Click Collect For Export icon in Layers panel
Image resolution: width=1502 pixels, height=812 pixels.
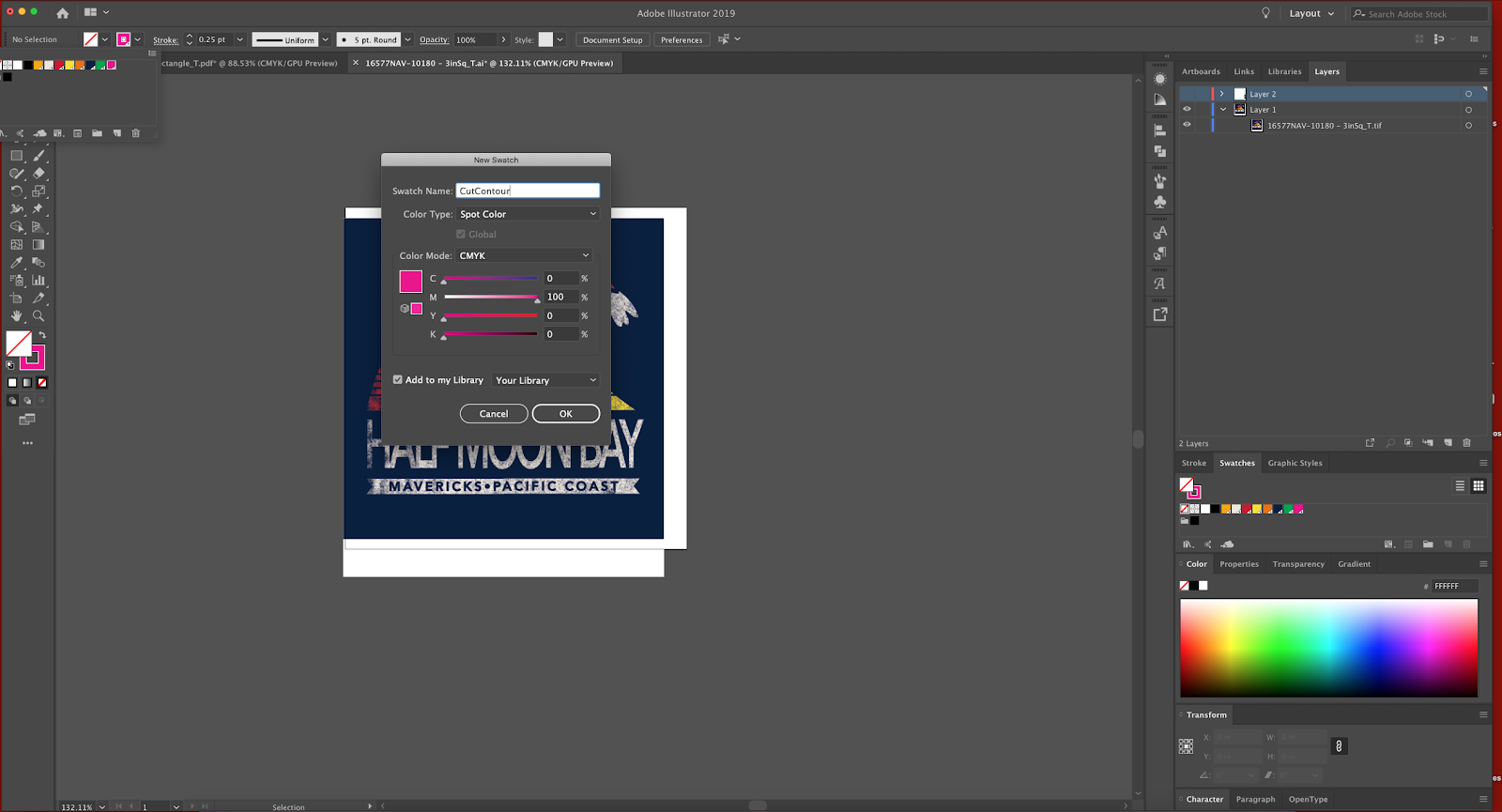[1370, 443]
